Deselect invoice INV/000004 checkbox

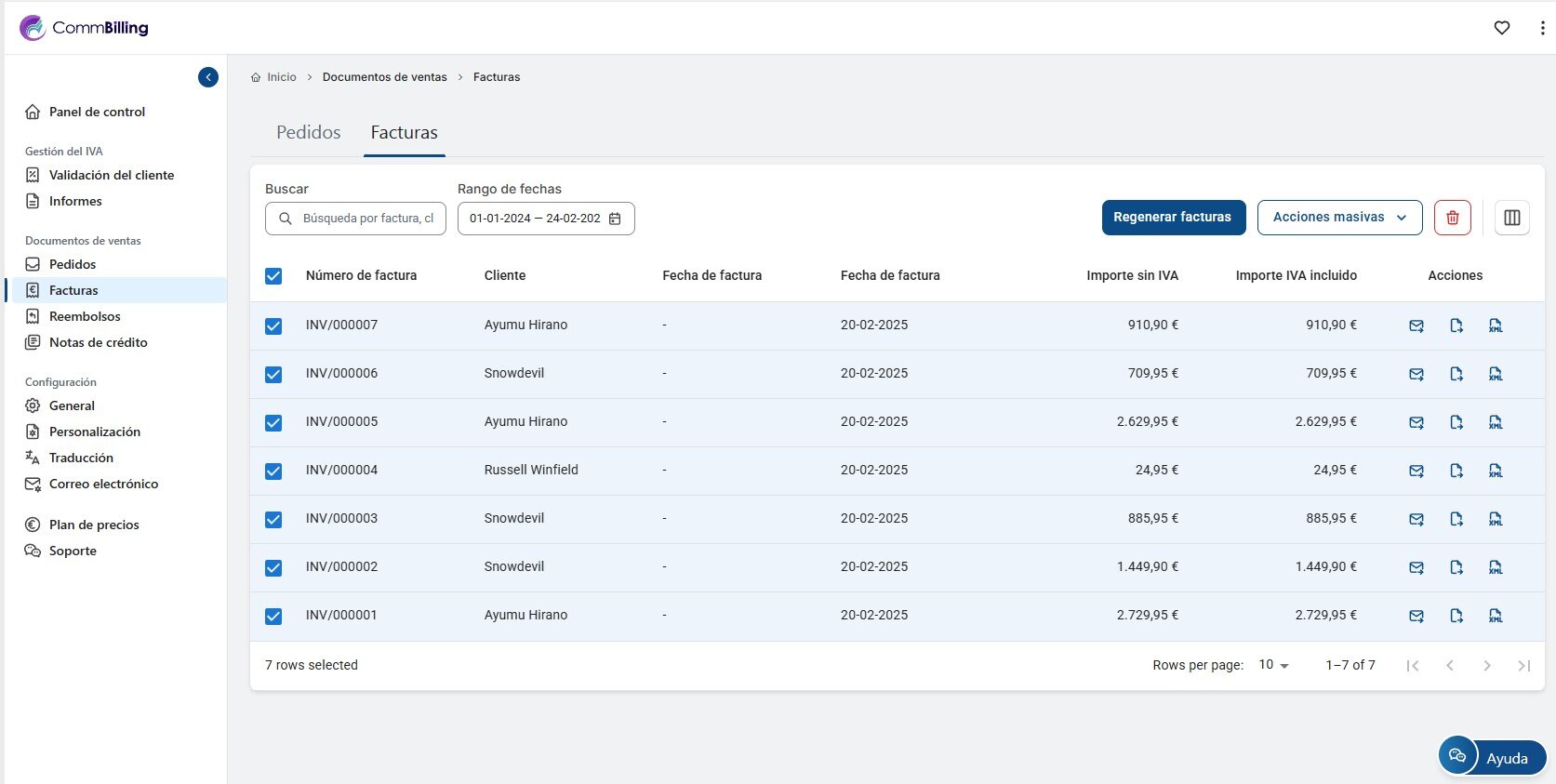pyautogui.click(x=273, y=471)
